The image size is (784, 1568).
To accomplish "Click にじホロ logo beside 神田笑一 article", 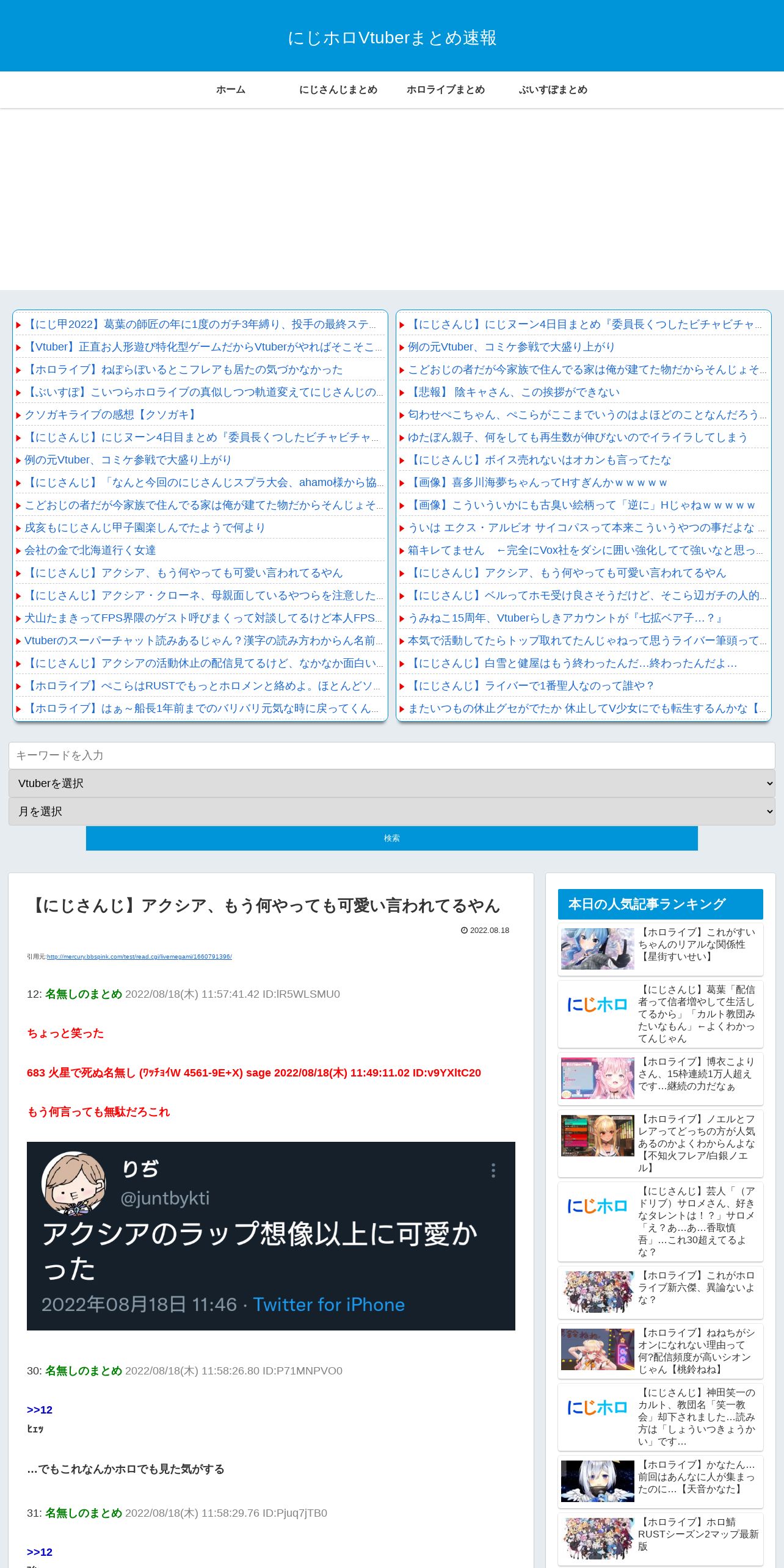I will 598,1407.
